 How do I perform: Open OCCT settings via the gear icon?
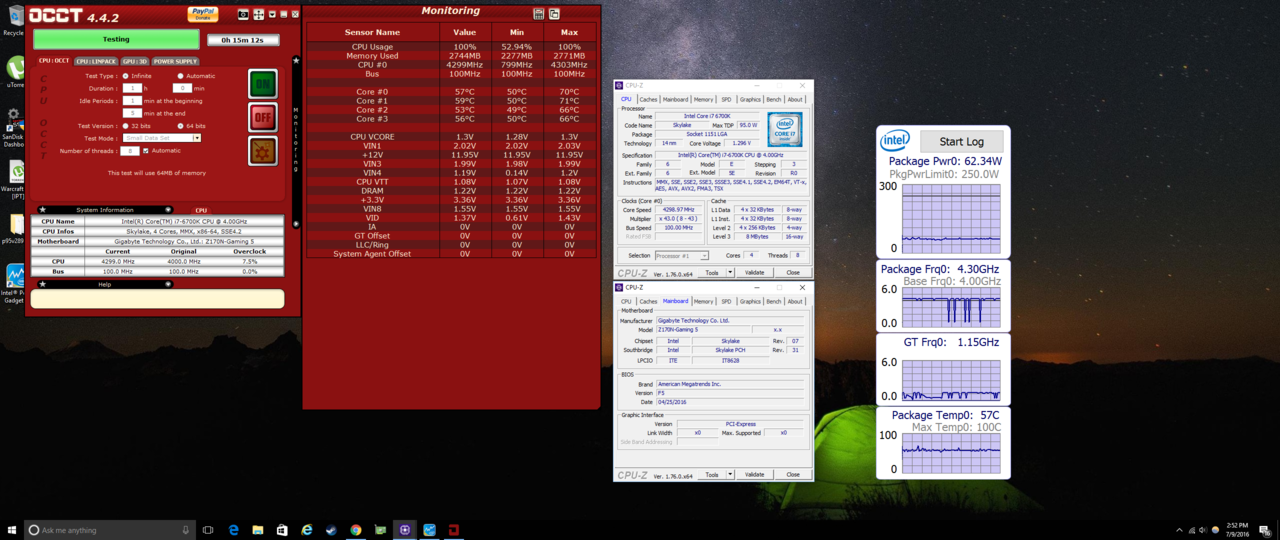(262, 151)
